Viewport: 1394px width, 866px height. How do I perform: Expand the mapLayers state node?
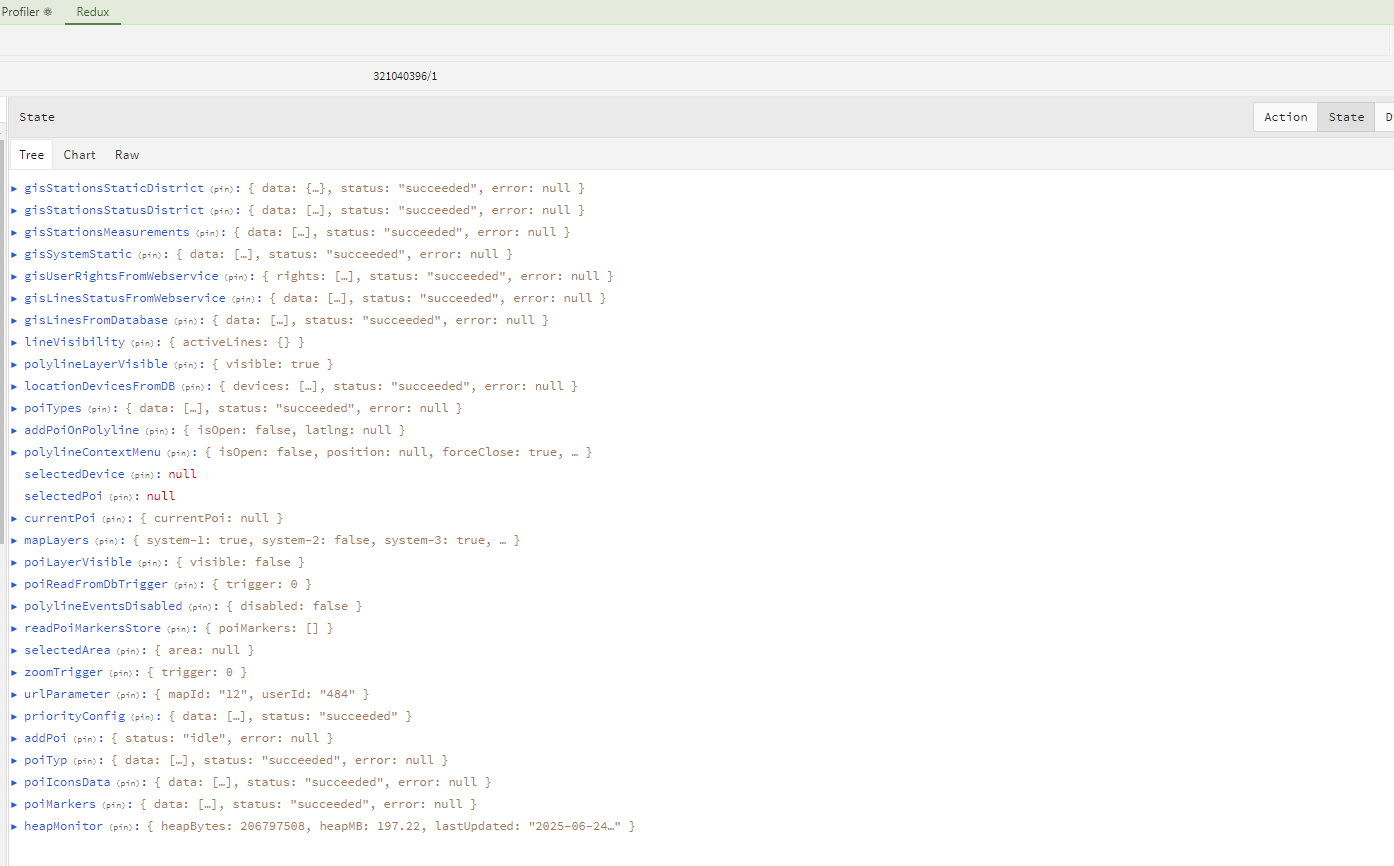click(14, 540)
